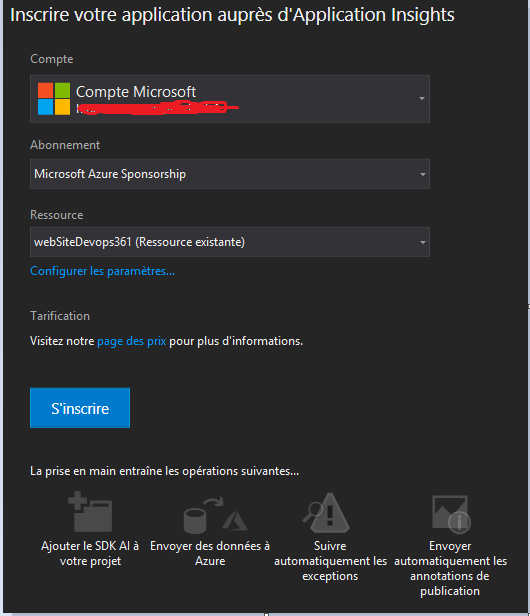Open the Configurer les paramètres link
Viewport: 530px width, 616px height.
[x=103, y=271]
